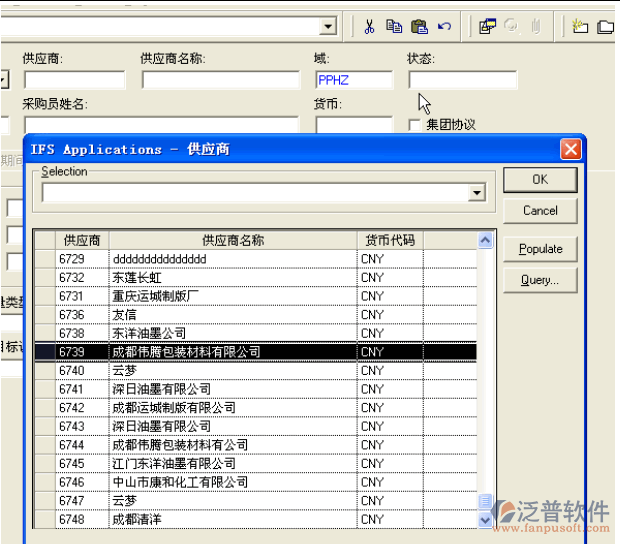Select highlighted row 成都伟腾包装材料有限公司
This screenshot has height=544, width=620.
coord(255,352)
